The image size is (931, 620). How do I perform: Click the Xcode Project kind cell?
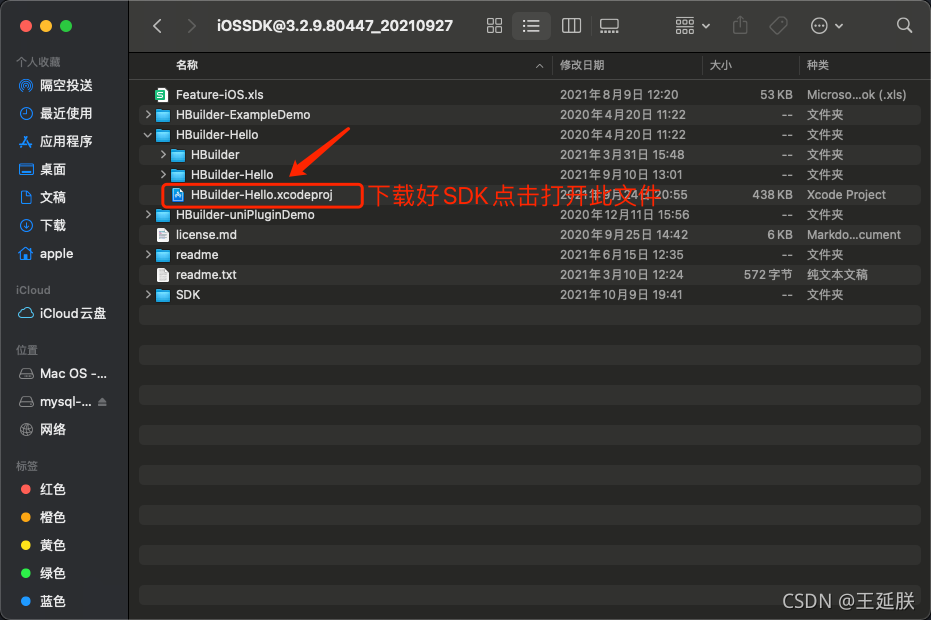coord(846,195)
